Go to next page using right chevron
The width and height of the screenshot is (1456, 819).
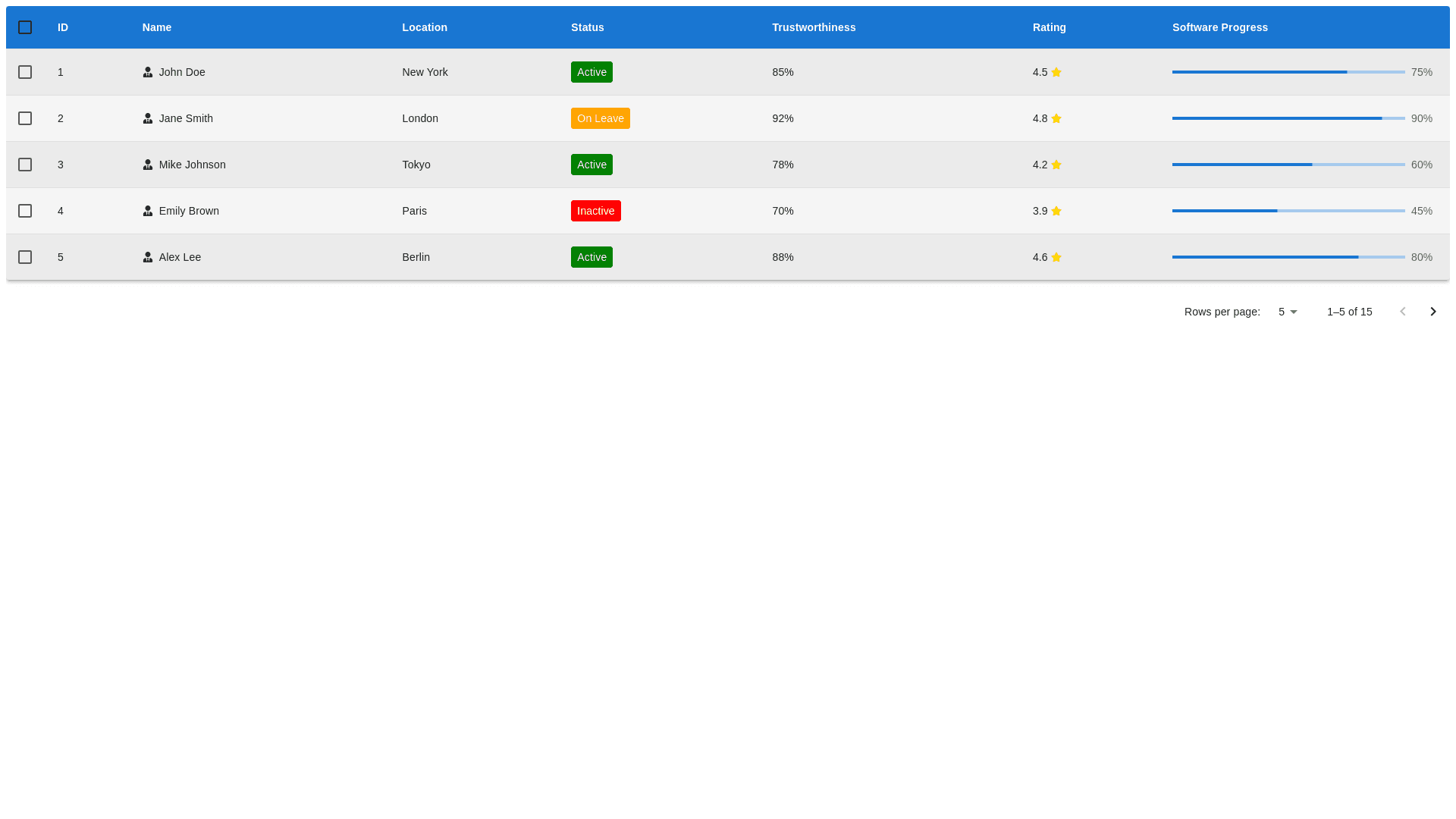[x=1432, y=312]
